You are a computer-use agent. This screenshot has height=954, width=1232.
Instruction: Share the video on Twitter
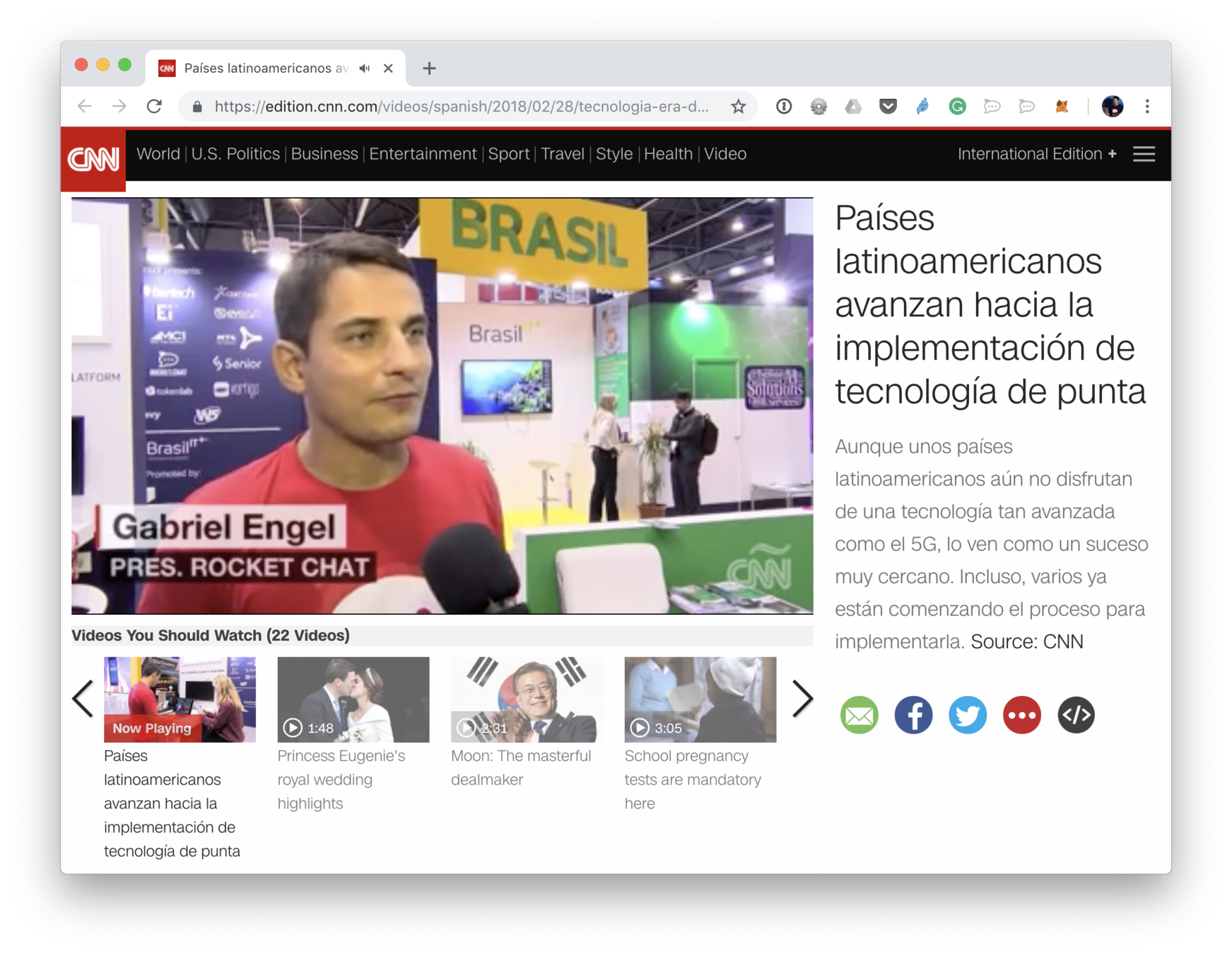(967, 714)
